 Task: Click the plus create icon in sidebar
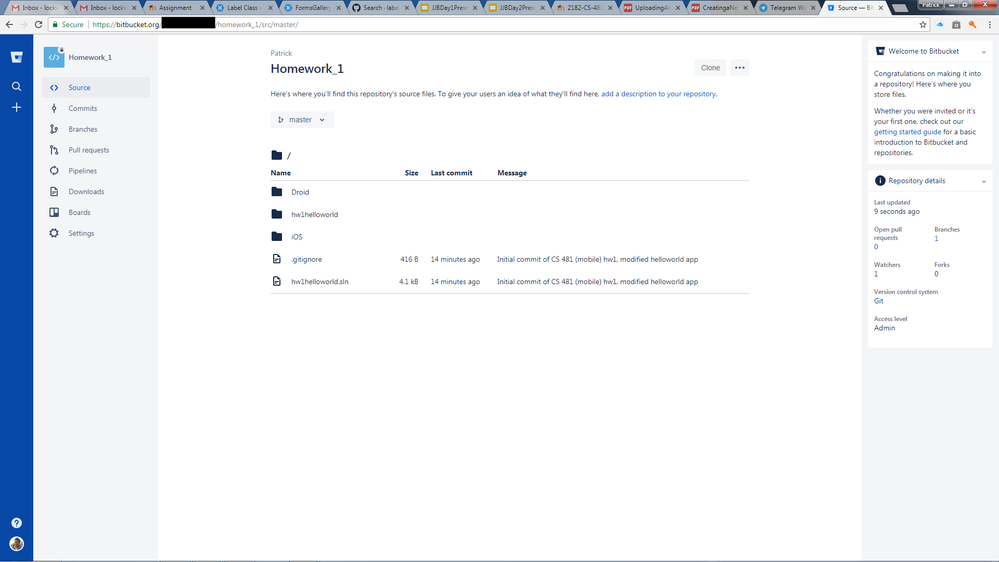(17, 108)
